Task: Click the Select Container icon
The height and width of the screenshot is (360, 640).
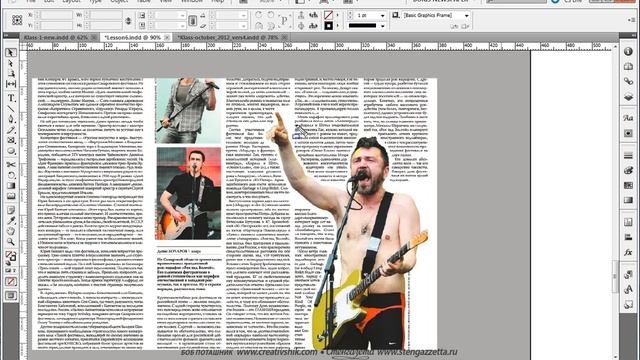Action: click(301, 15)
